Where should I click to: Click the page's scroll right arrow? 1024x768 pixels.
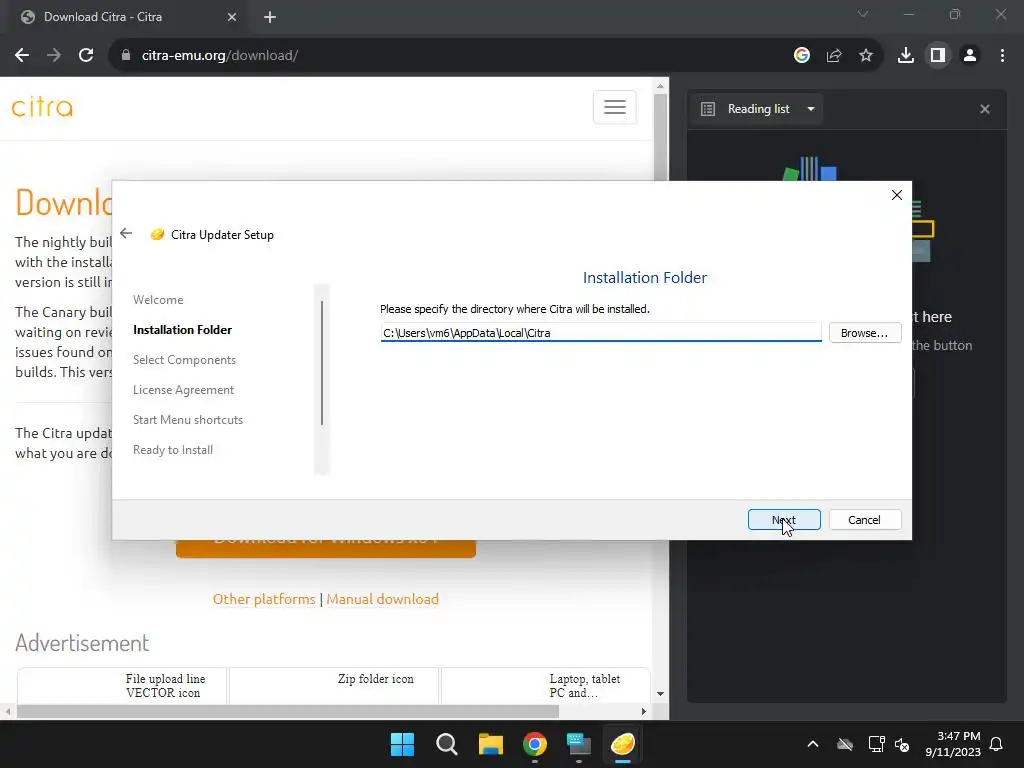[x=644, y=711]
